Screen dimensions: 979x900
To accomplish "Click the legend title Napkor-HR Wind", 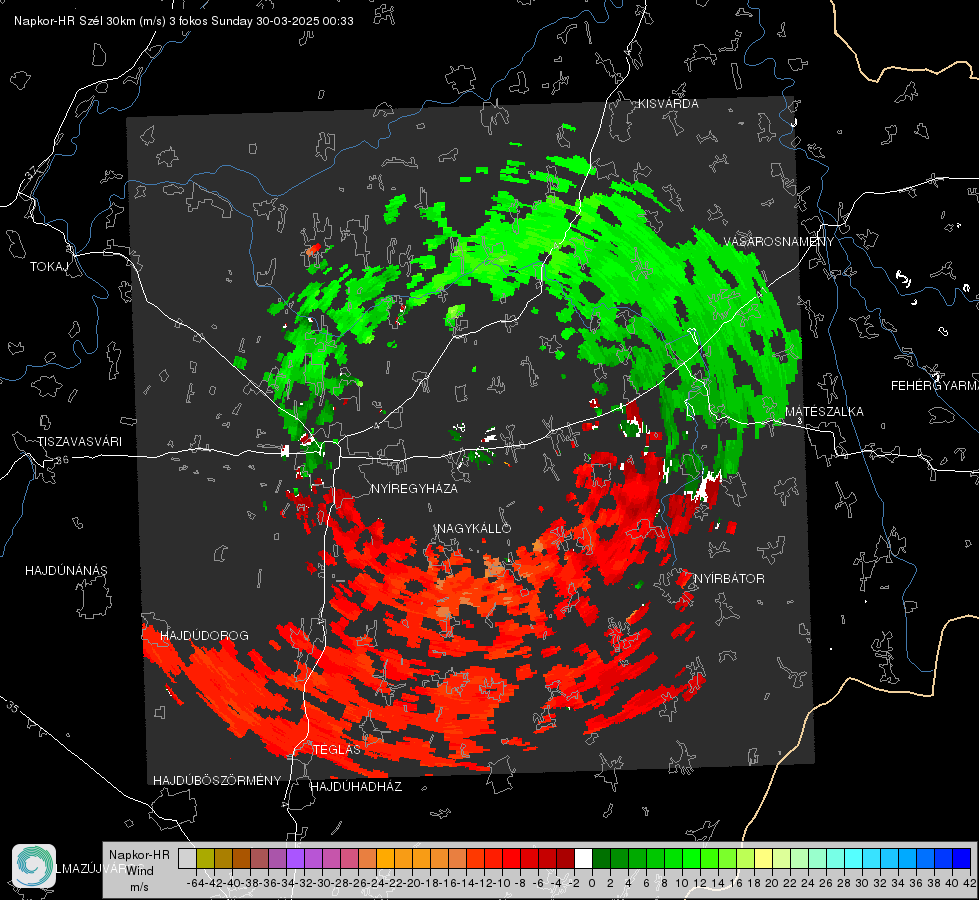I will pos(139,863).
